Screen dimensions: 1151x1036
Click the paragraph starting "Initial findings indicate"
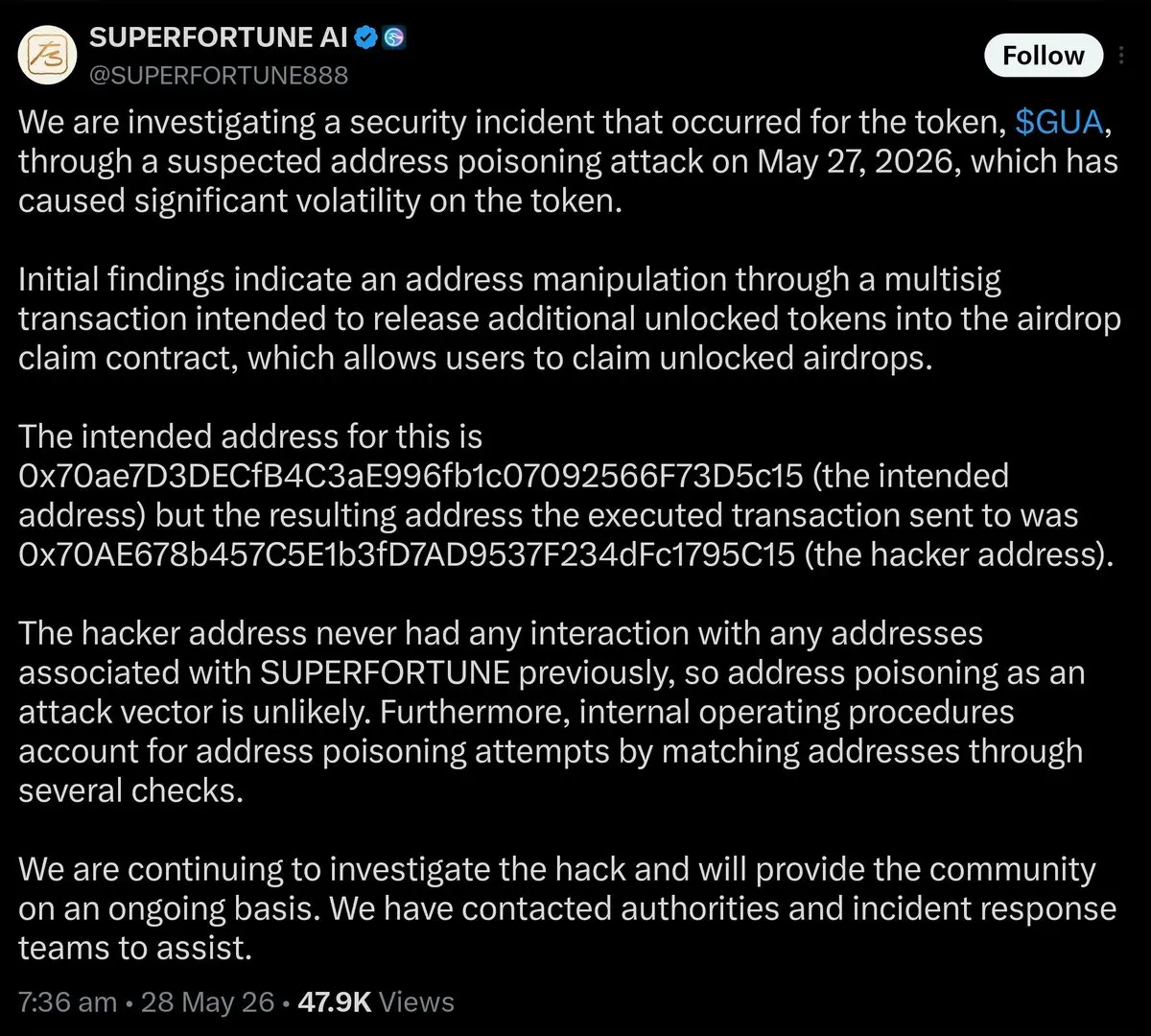tap(570, 319)
